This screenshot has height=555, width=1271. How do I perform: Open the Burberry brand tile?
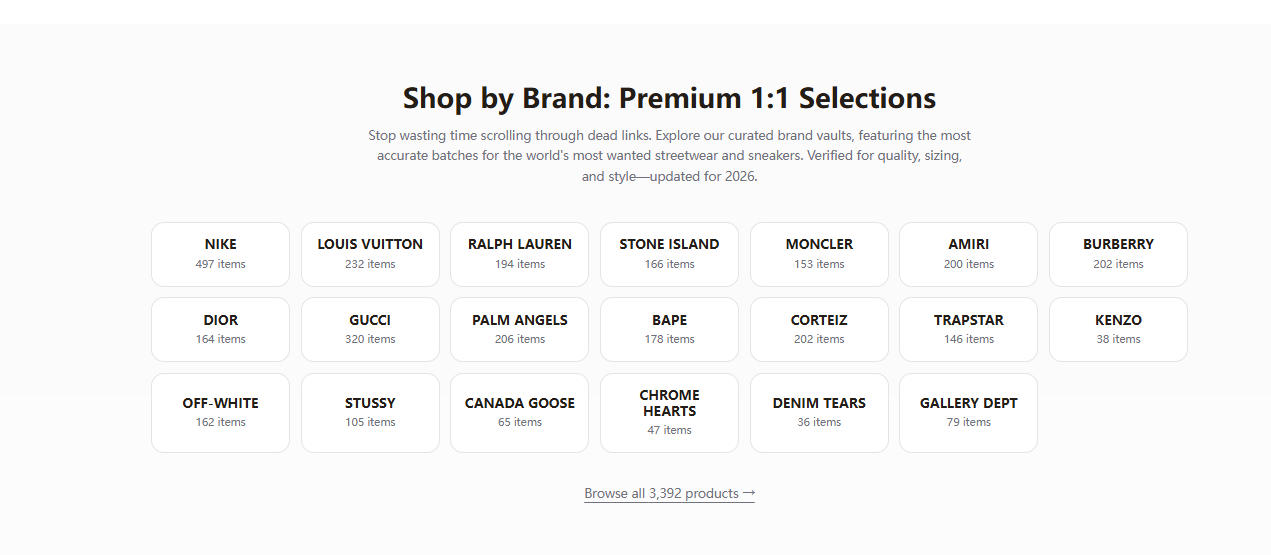point(1118,254)
